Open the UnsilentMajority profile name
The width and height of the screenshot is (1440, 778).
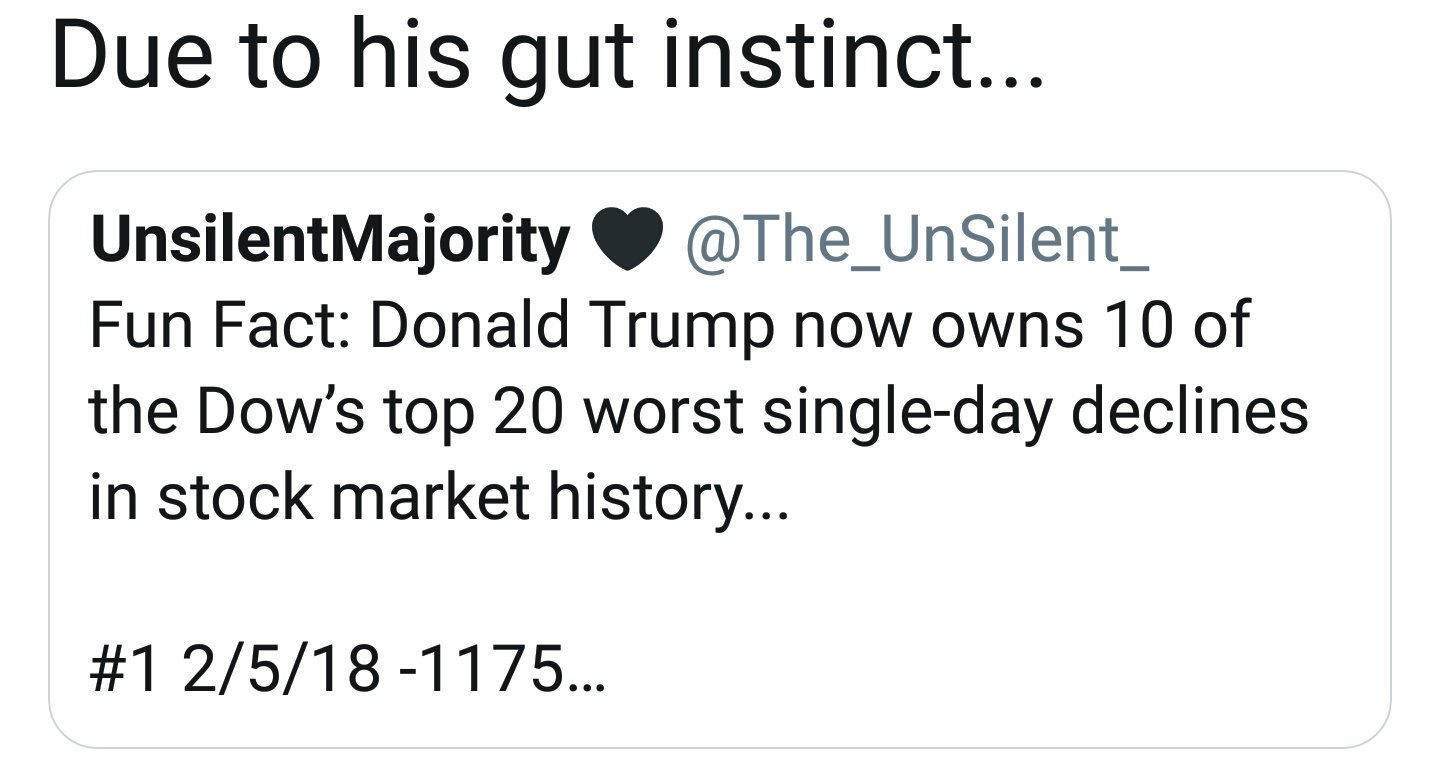click(x=330, y=240)
